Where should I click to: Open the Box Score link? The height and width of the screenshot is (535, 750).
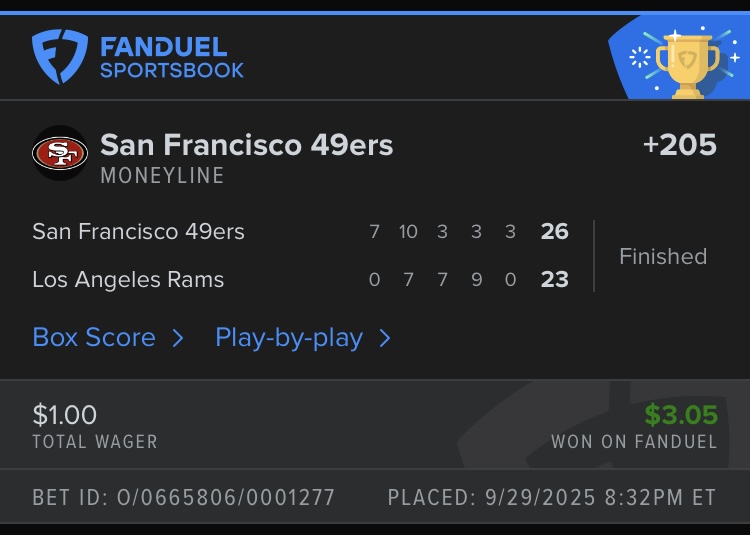[x=94, y=337]
